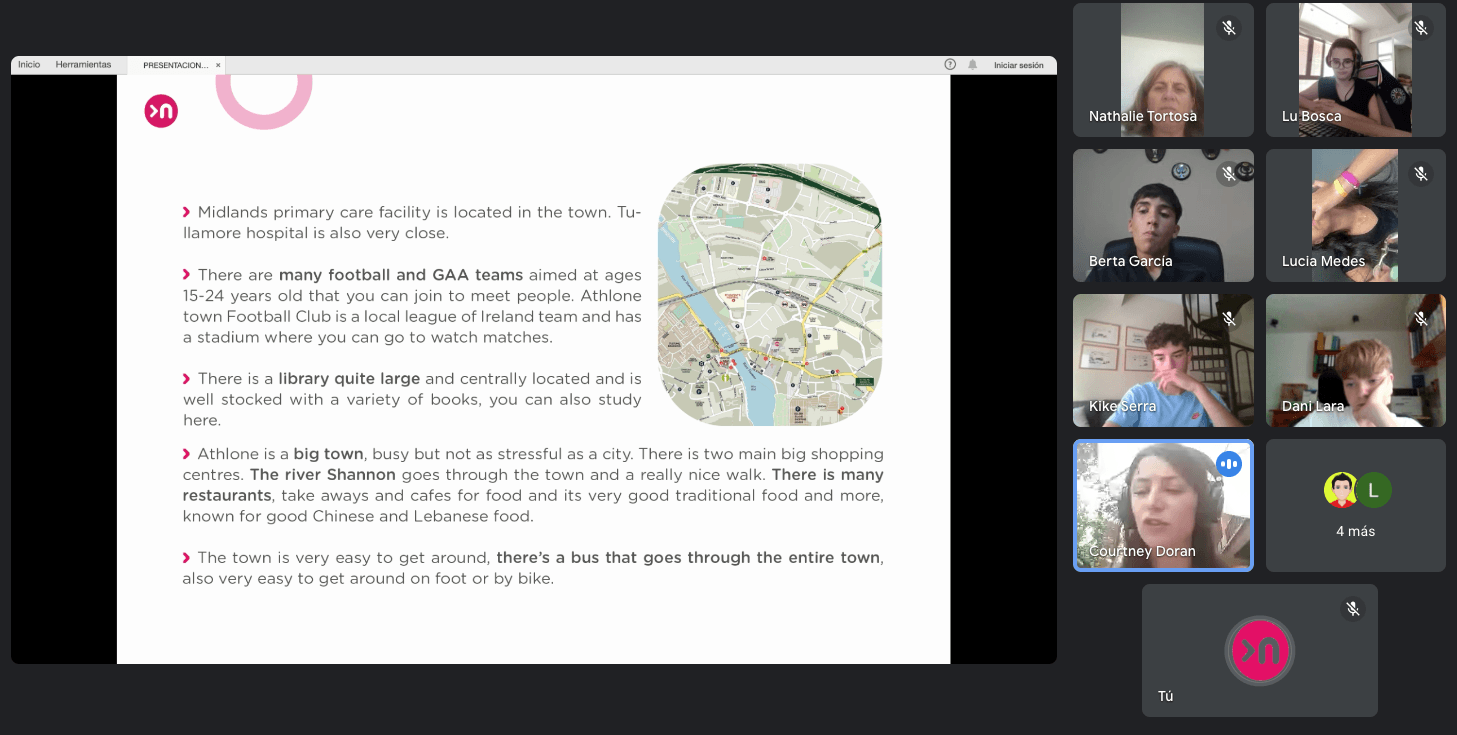
Task: Click the Athlone map image
Action: click(769, 295)
